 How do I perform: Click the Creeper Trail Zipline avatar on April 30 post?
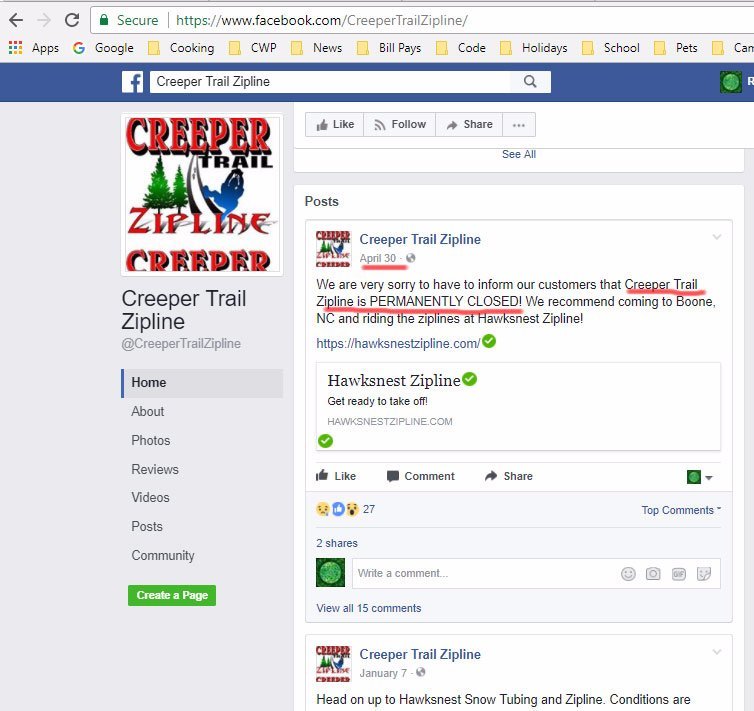[333, 249]
